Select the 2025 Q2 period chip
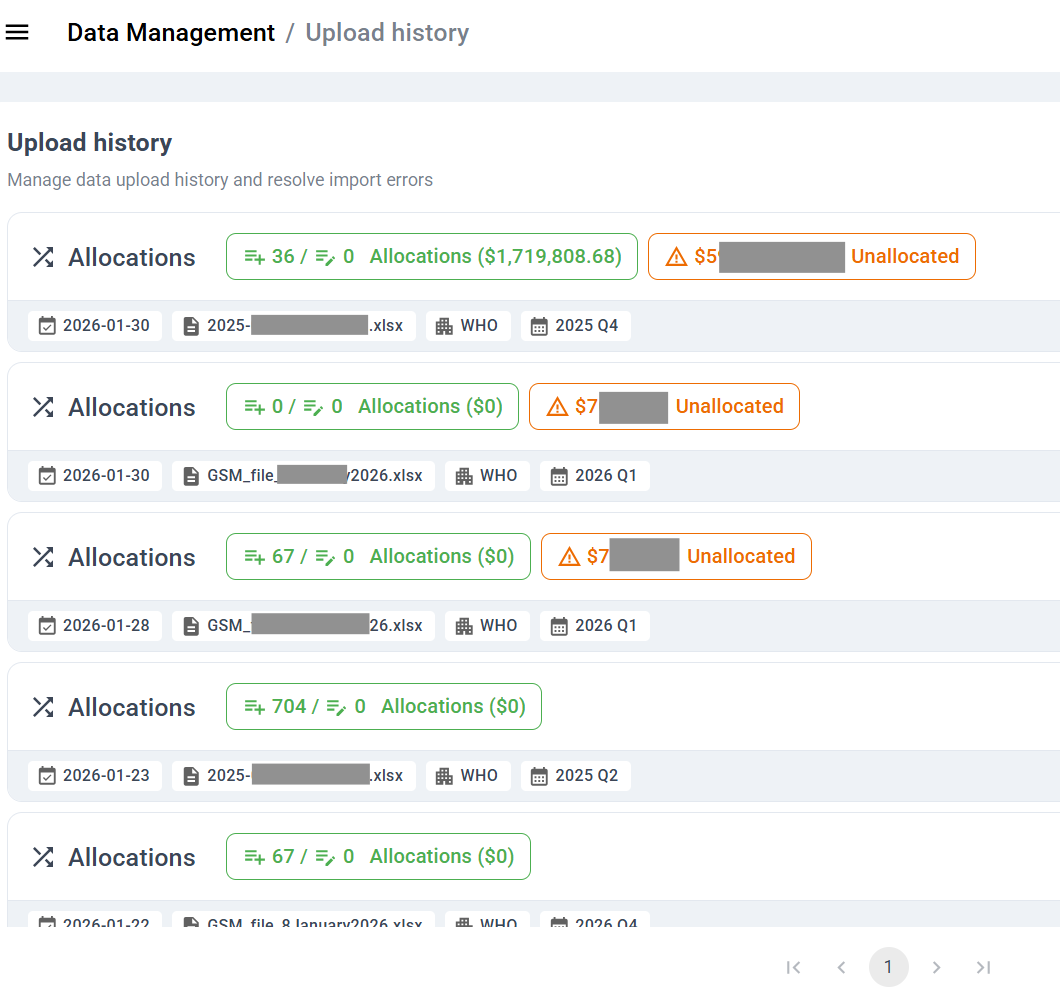This screenshot has height=1006, width=1060. [575, 776]
